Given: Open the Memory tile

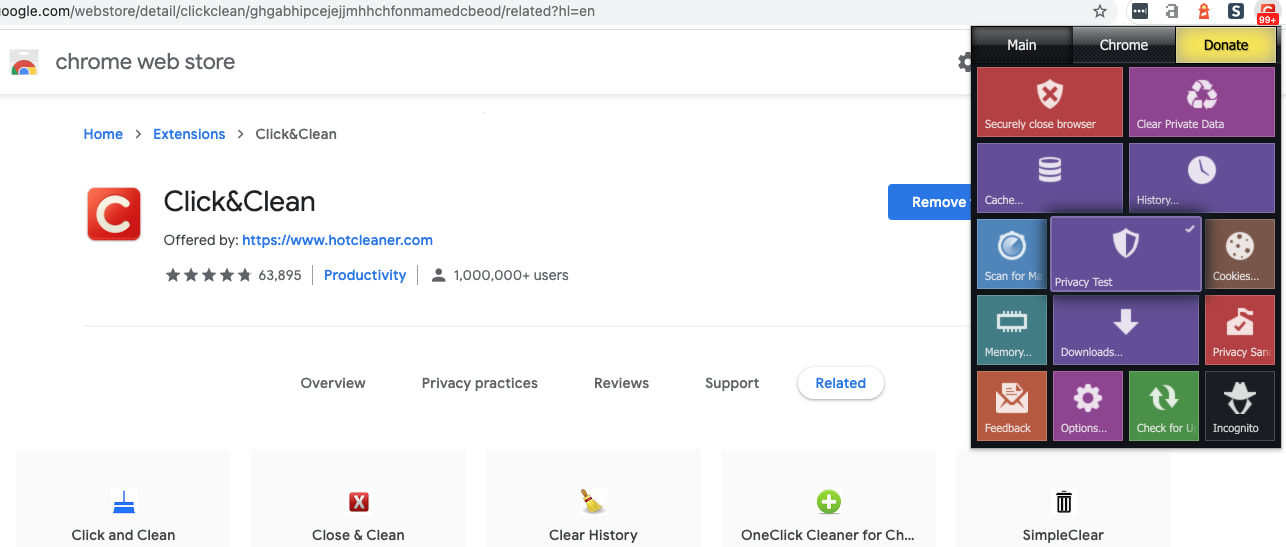Looking at the screenshot, I should click(x=1011, y=329).
